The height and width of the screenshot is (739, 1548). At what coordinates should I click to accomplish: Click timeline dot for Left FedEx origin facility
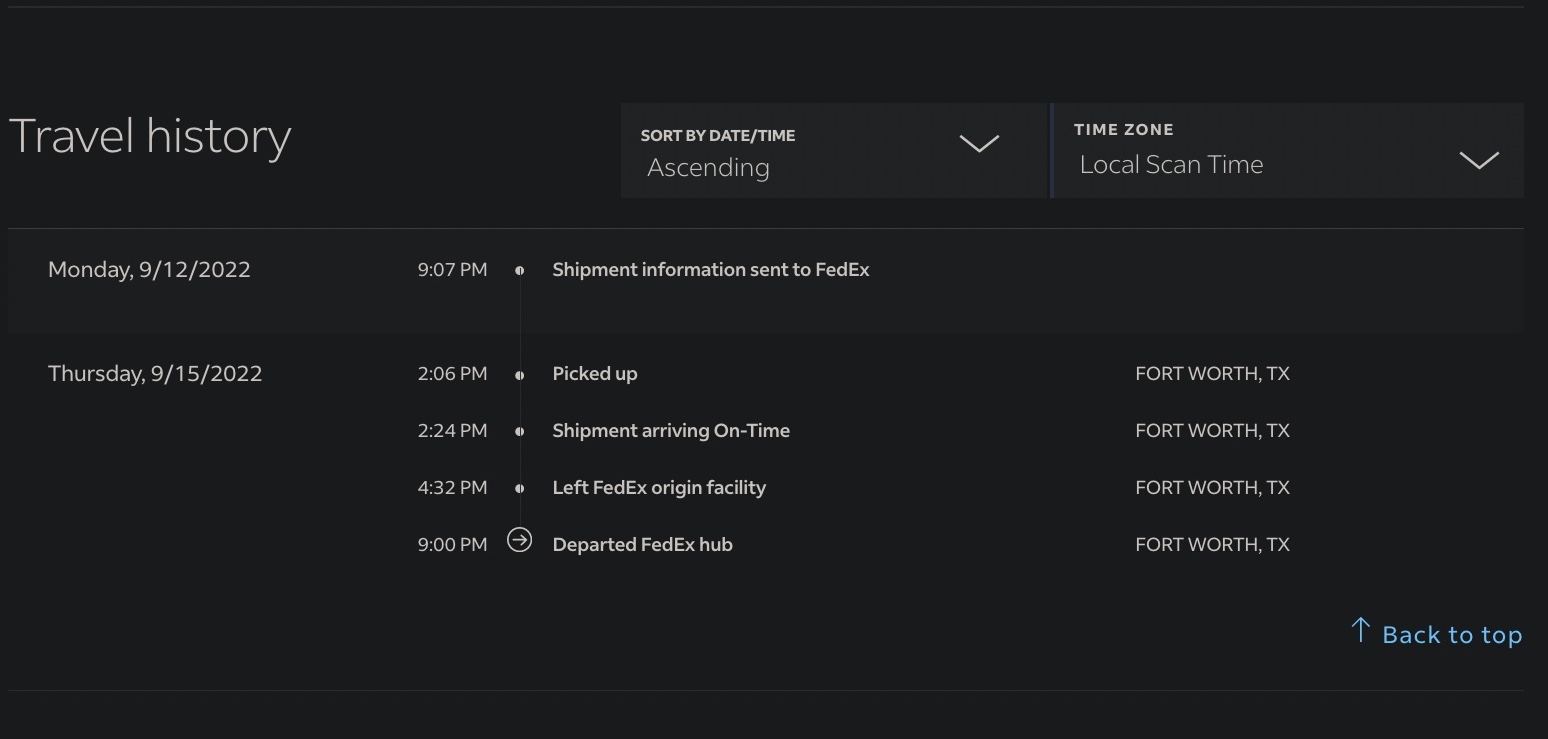point(519,488)
